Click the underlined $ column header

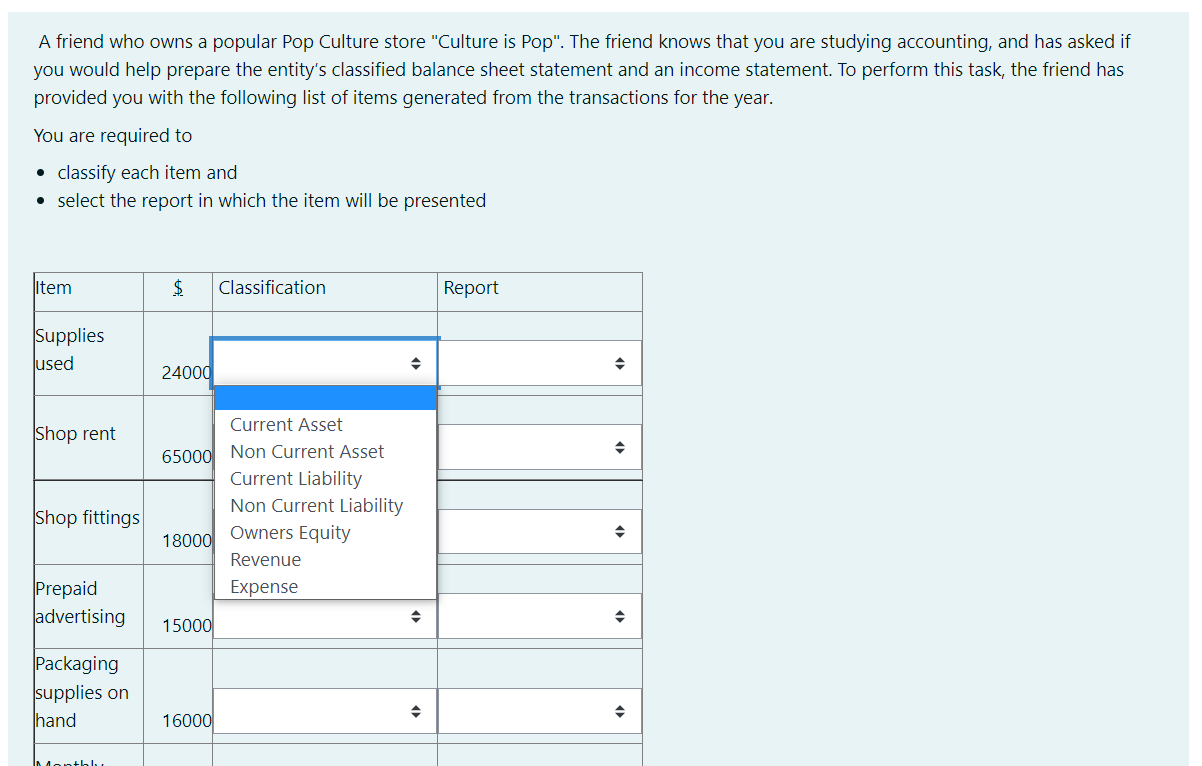178,288
